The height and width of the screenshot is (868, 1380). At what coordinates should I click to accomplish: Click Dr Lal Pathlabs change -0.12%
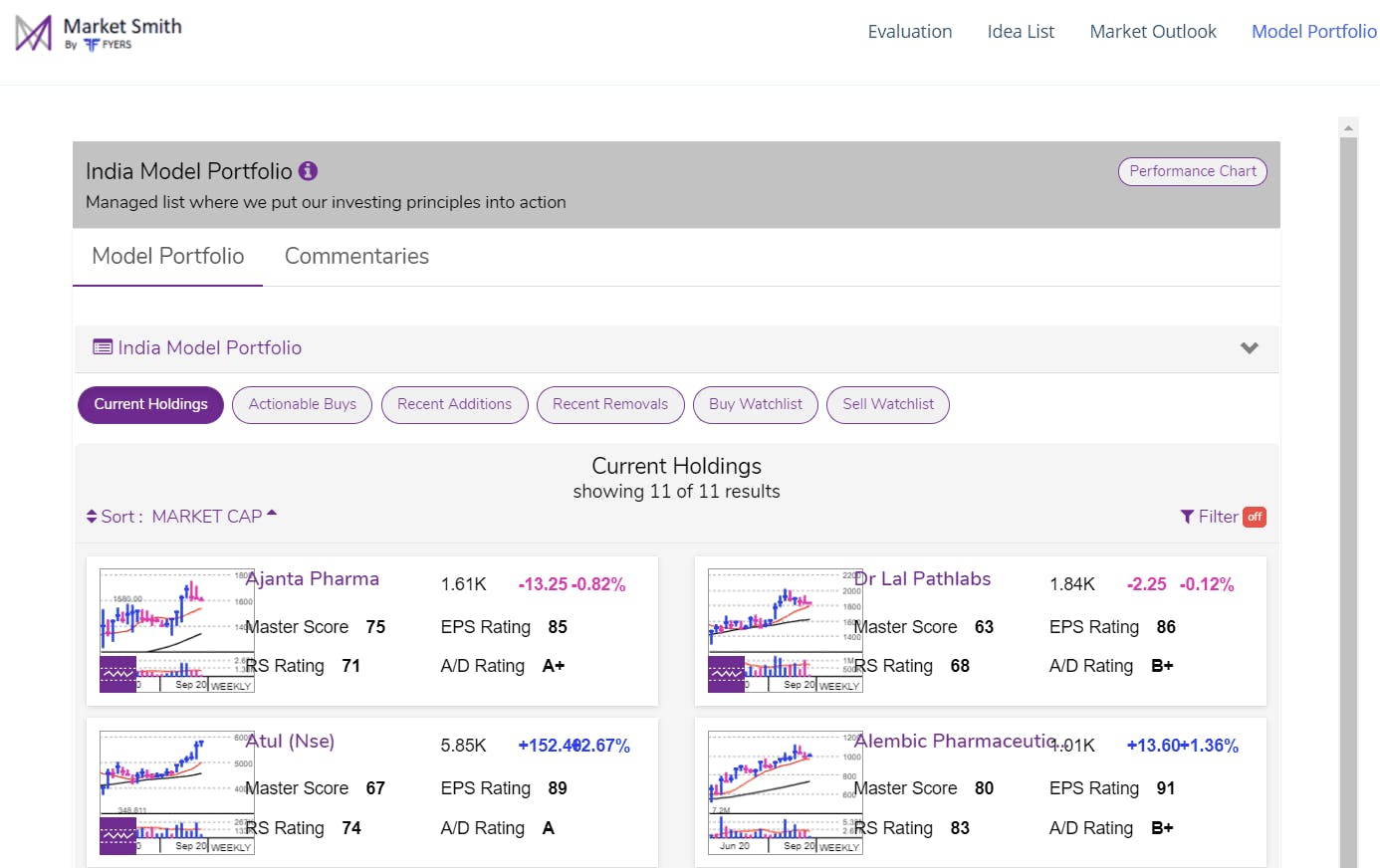[1207, 584]
